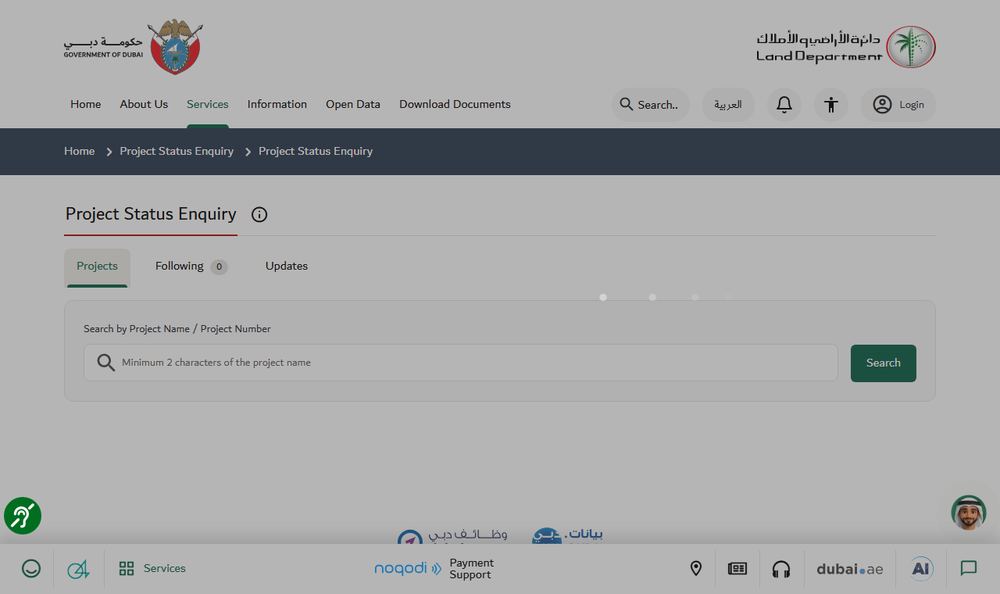Open the About Us menu

143,104
